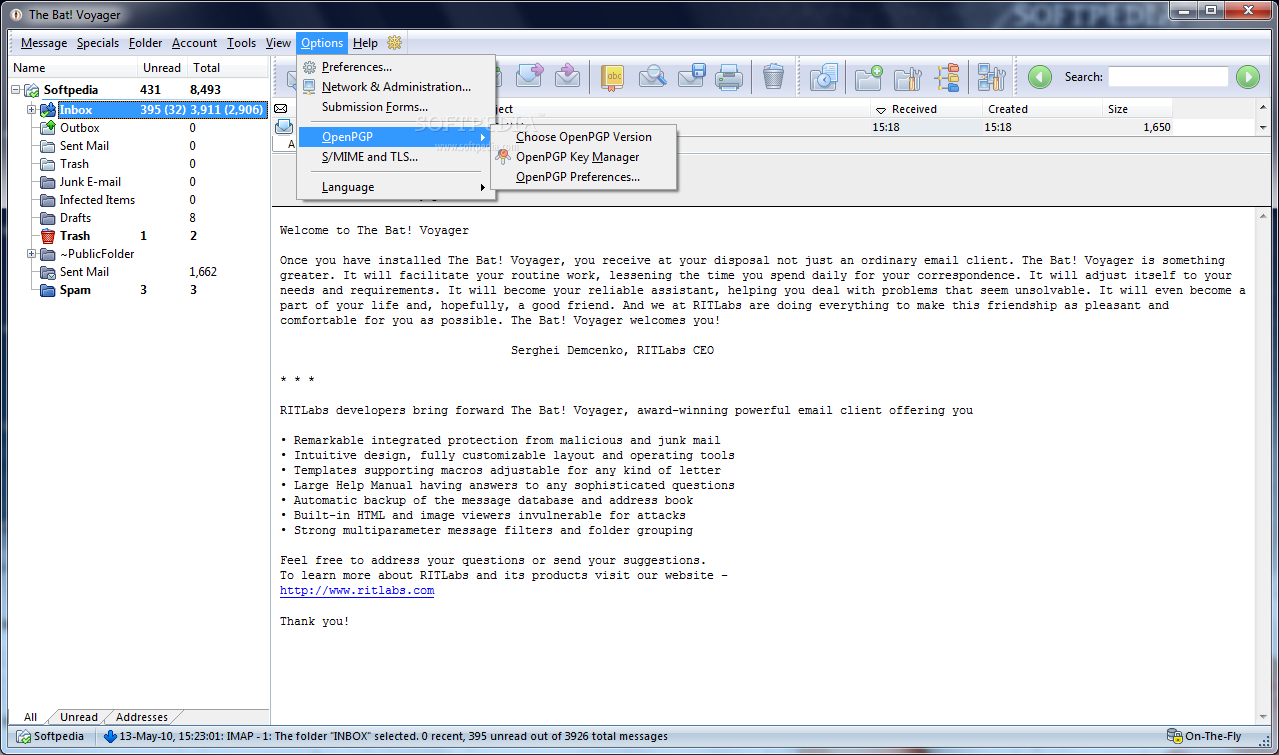Open the Folder menu
Image resolution: width=1279 pixels, height=755 pixels.
(x=146, y=43)
